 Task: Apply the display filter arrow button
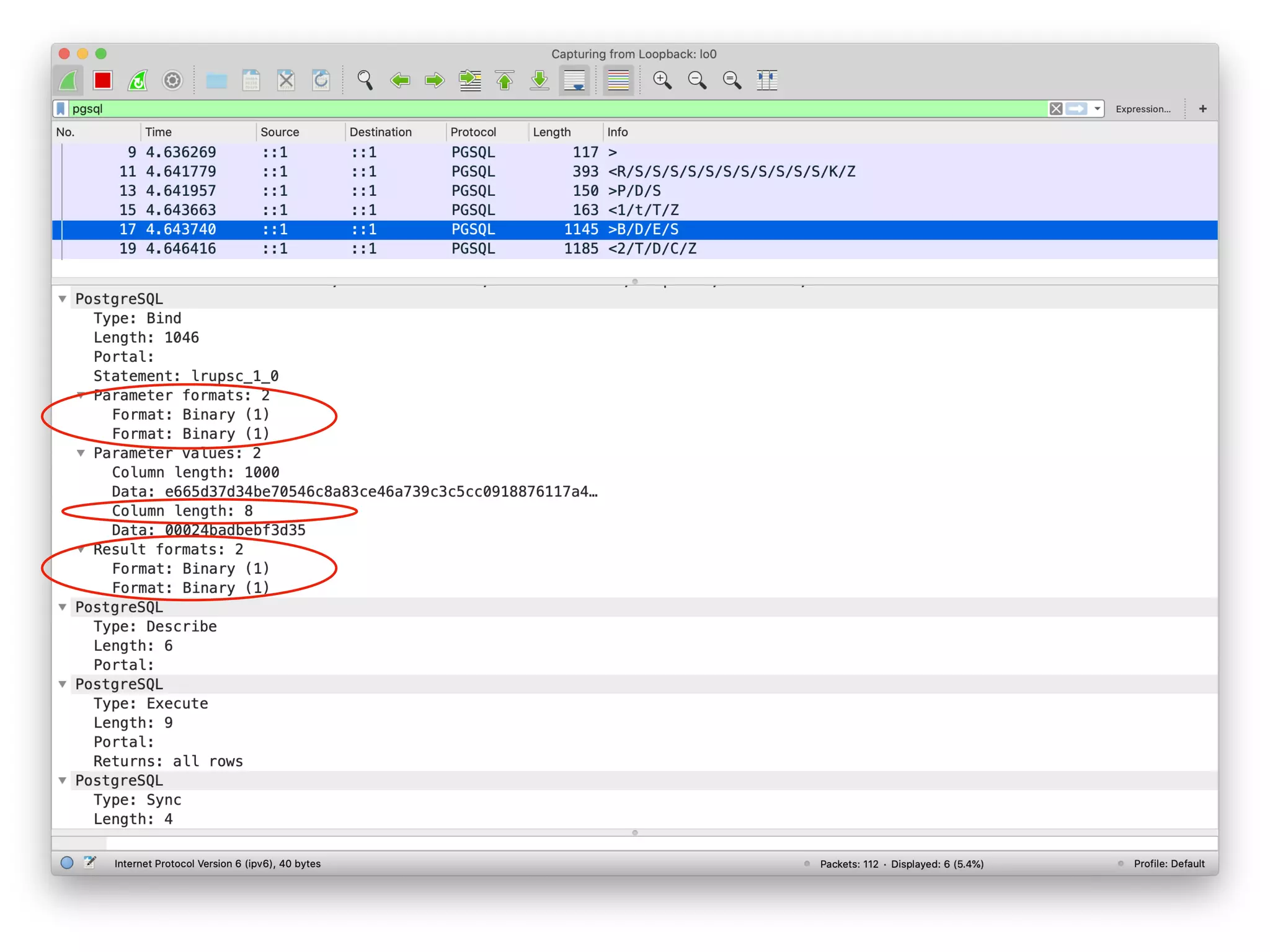point(1077,108)
